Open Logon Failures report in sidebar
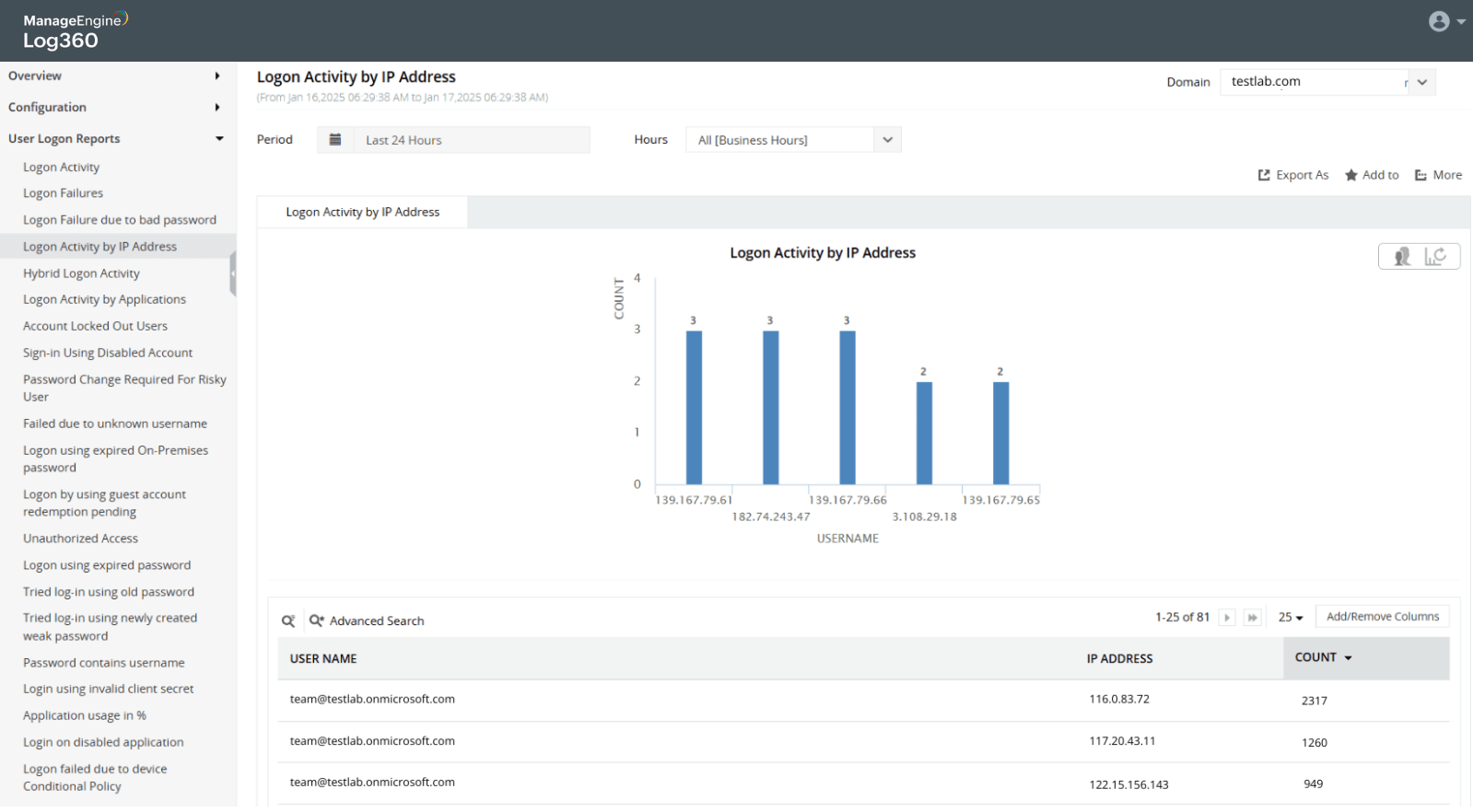 coord(63,193)
